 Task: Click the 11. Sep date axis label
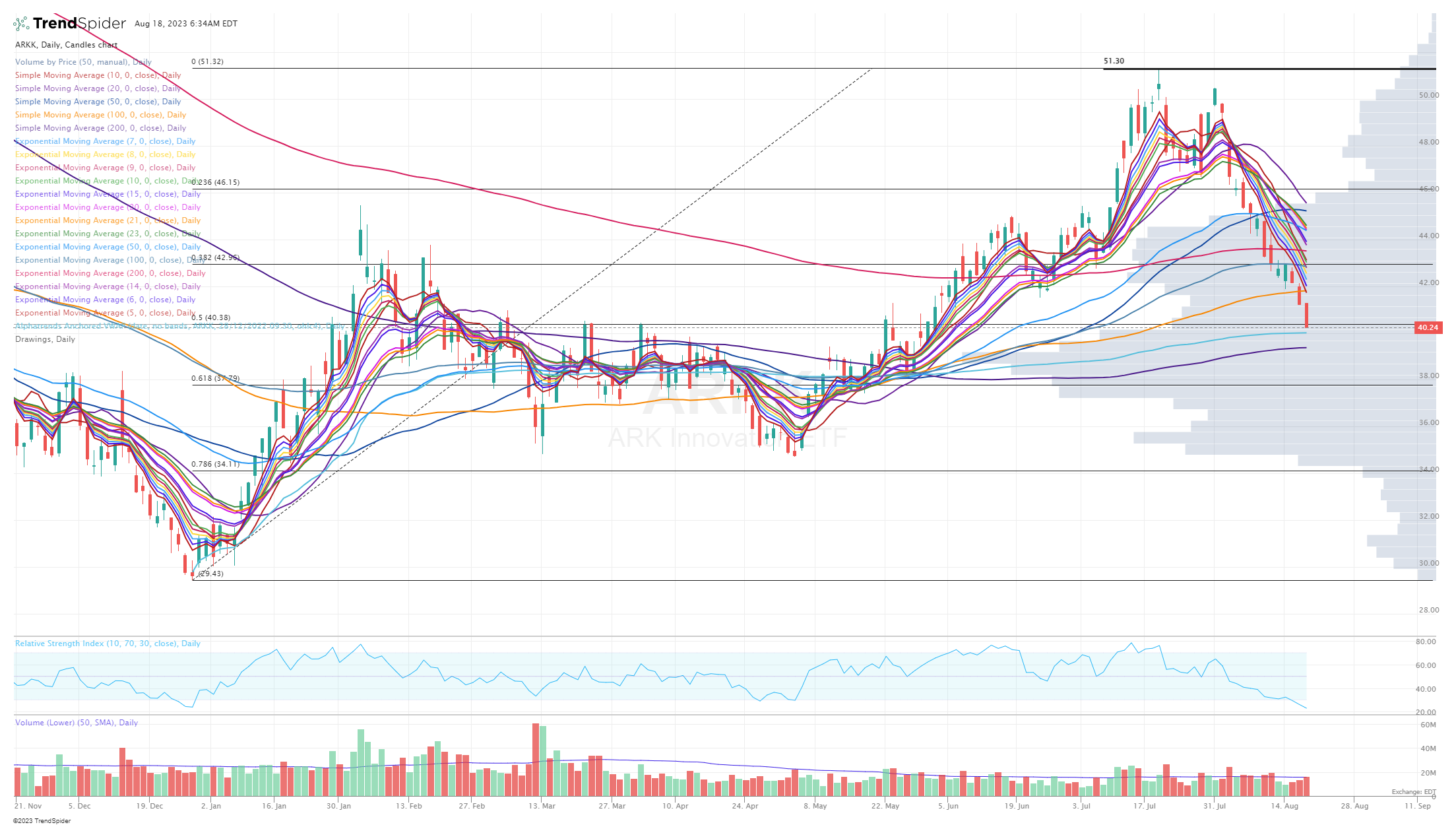point(1418,806)
